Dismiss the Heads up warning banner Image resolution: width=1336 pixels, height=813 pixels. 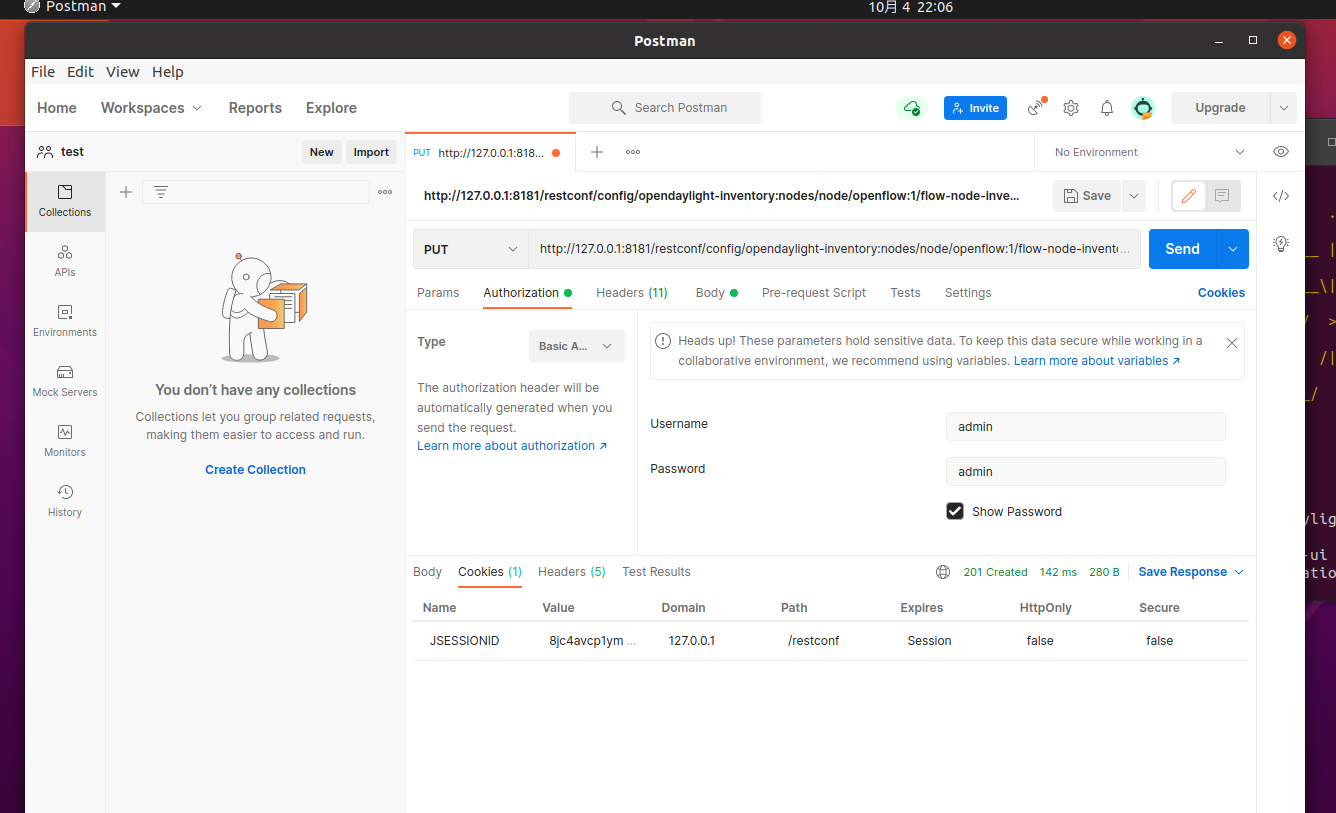click(1232, 342)
